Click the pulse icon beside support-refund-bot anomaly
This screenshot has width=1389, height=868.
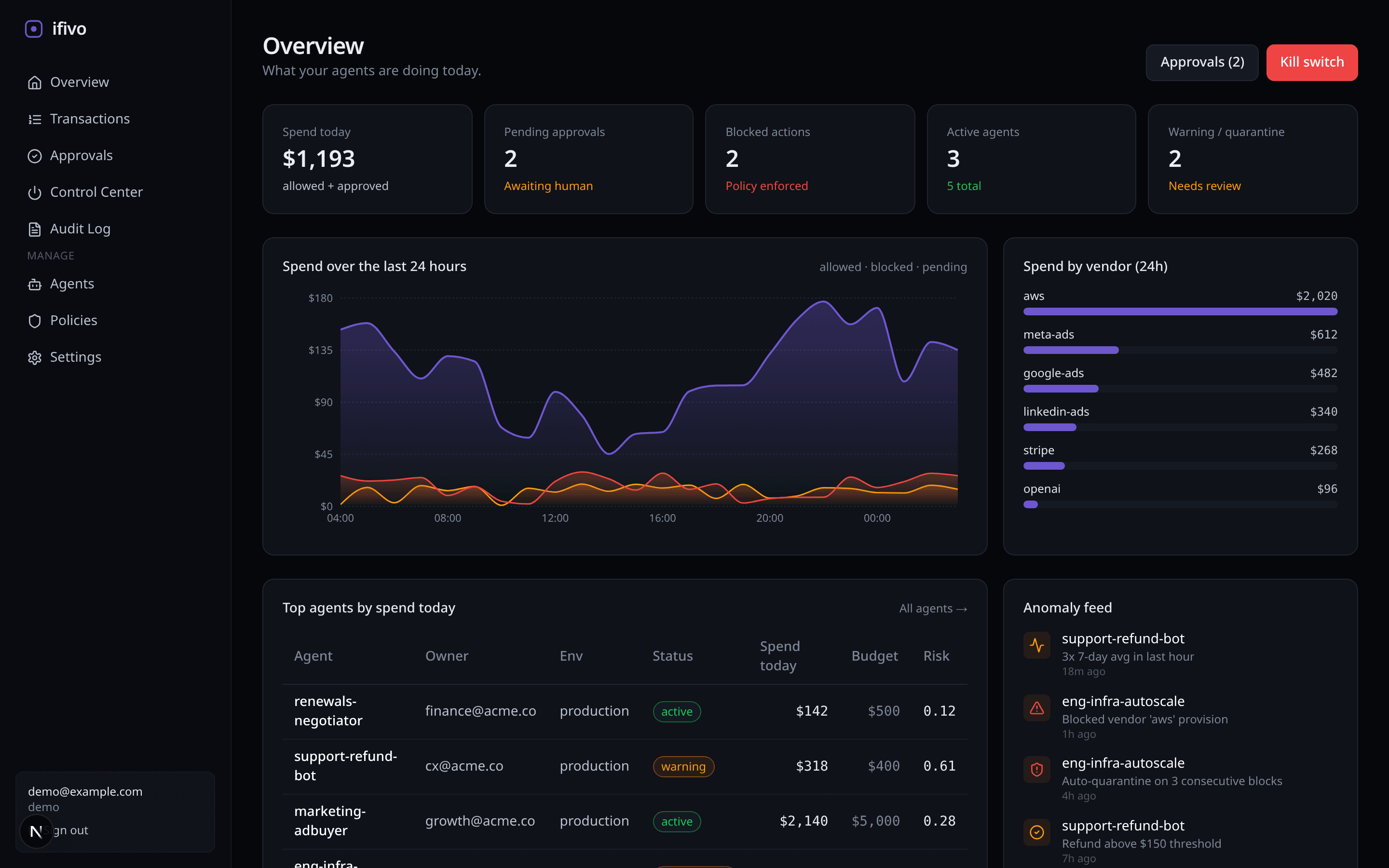pyautogui.click(x=1036, y=645)
